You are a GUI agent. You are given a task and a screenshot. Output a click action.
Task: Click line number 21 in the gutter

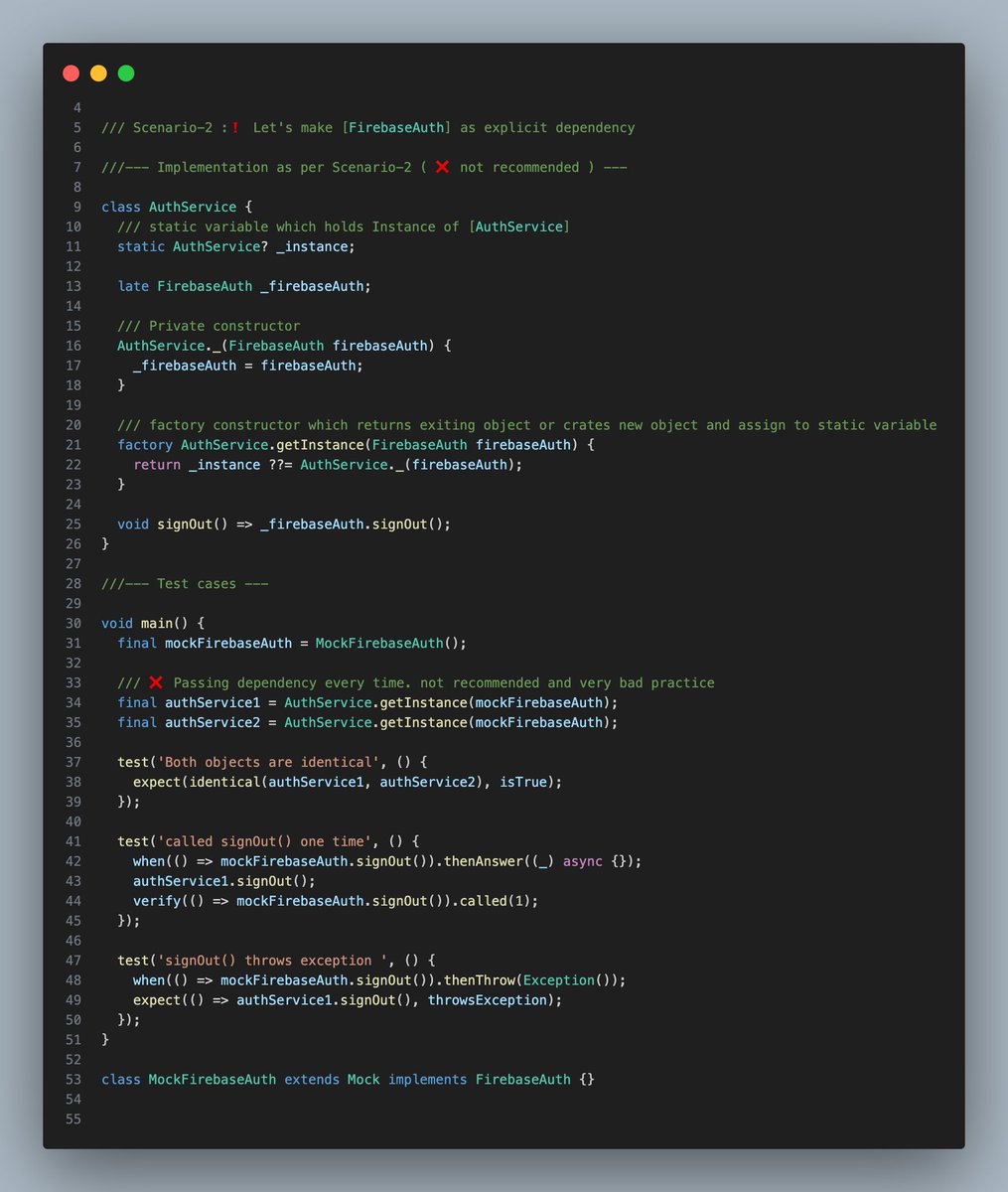point(73,445)
